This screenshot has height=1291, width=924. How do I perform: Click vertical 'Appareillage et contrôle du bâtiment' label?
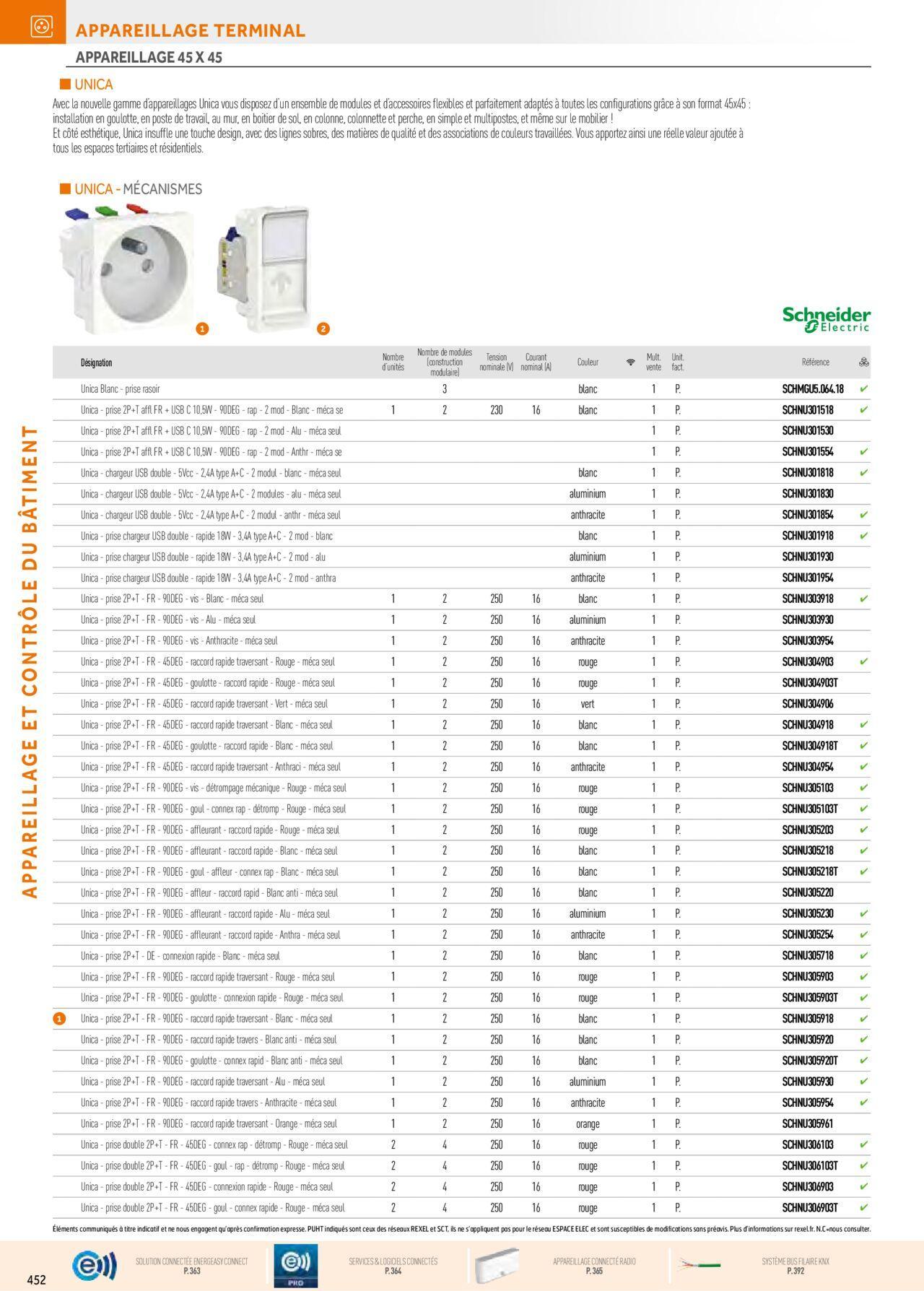[x=30, y=661]
